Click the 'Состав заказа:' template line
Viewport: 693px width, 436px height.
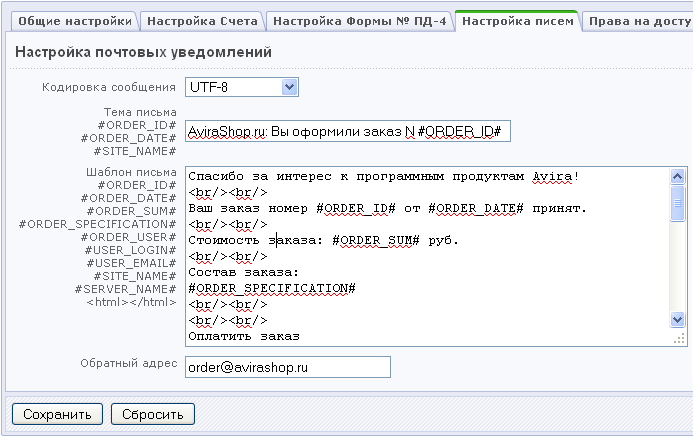click(244, 273)
